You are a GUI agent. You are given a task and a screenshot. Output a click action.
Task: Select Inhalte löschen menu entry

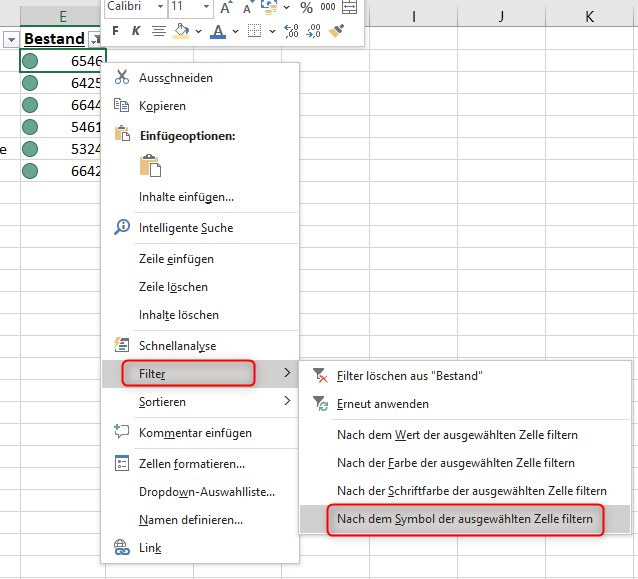(x=200, y=315)
